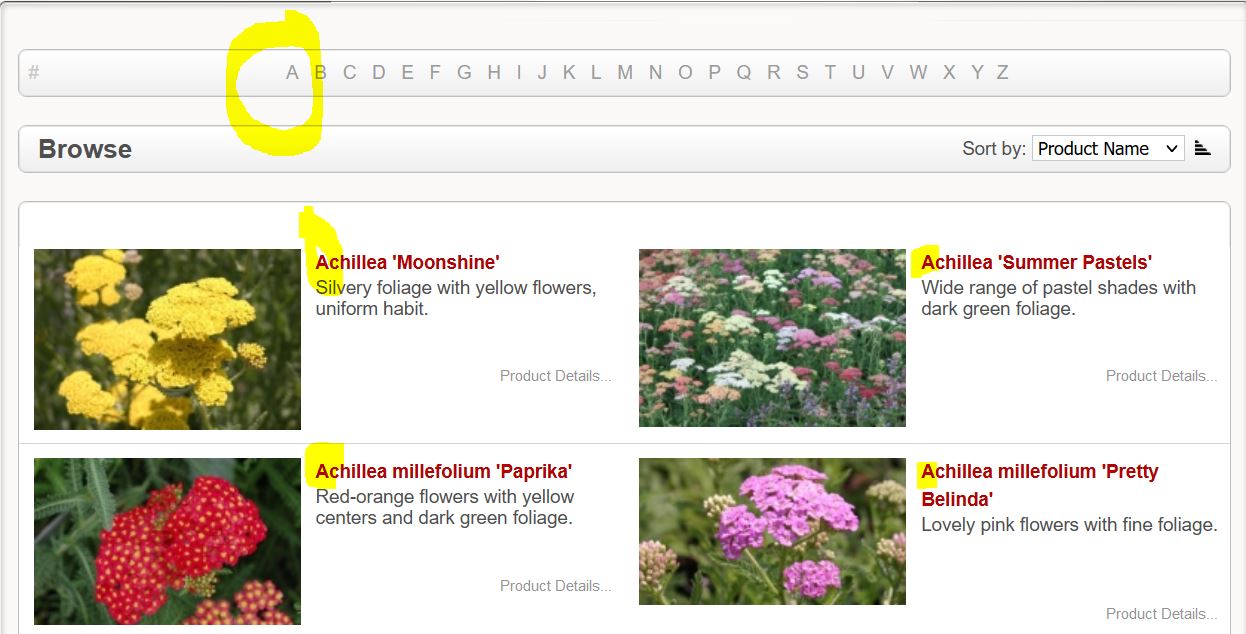Click the pink Pretty Belinda photo
Screen dimensions: 1246x634
[x=772, y=531]
